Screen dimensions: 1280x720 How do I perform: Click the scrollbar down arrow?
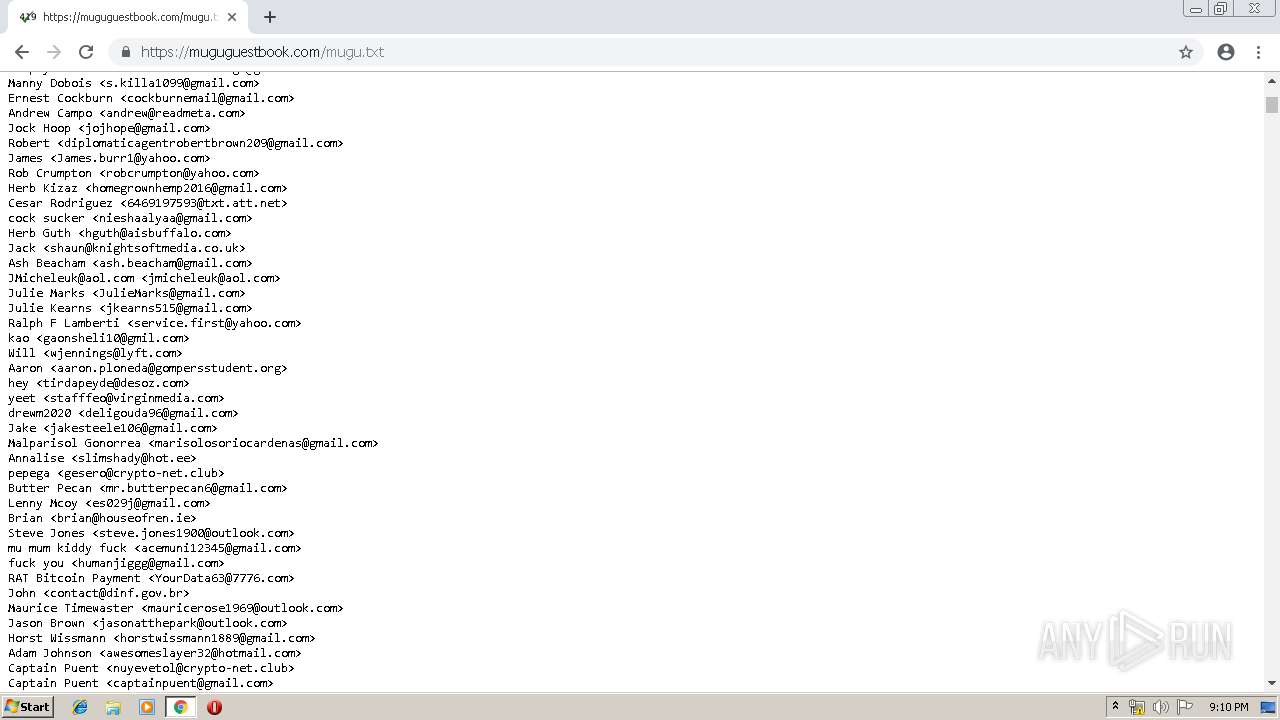(1272, 683)
